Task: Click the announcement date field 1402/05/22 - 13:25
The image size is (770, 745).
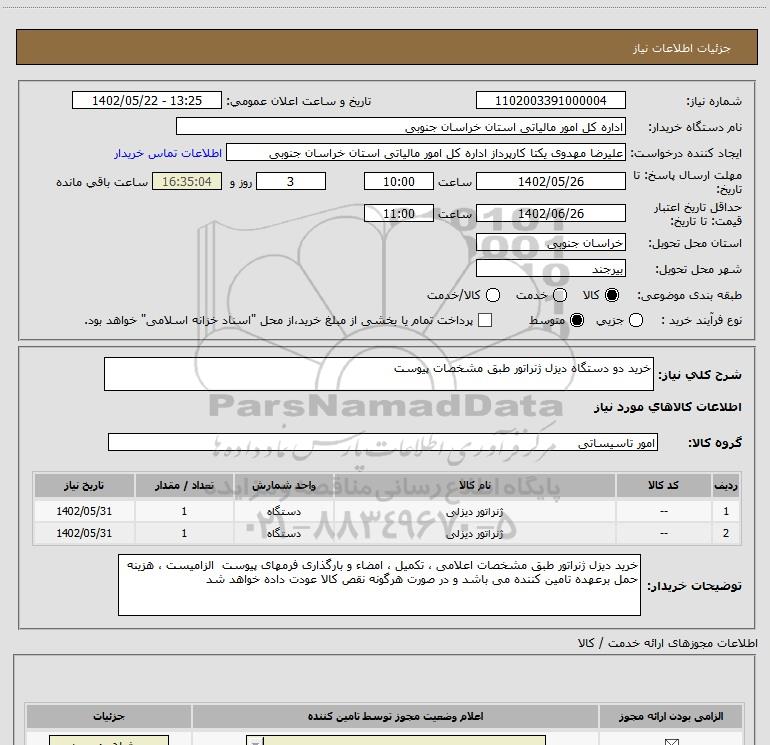Action: [x=147, y=100]
